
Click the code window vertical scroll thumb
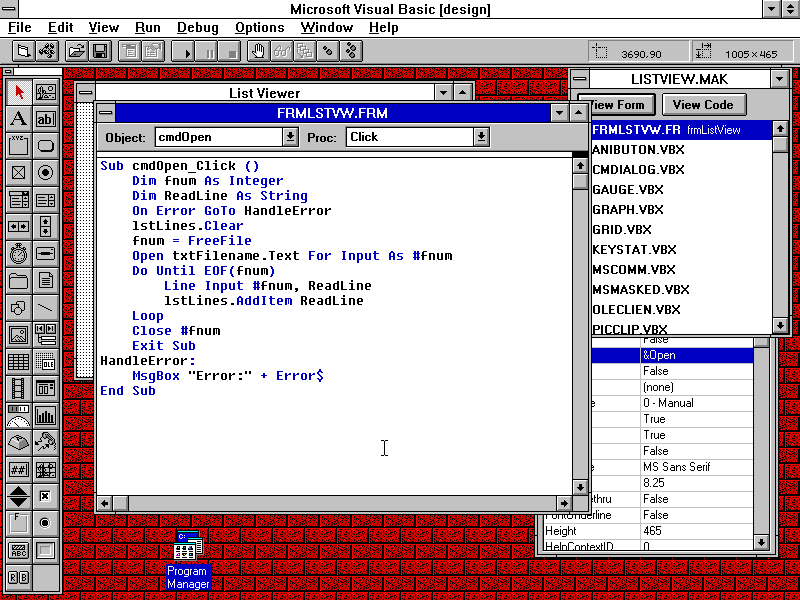[x=581, y=182]
